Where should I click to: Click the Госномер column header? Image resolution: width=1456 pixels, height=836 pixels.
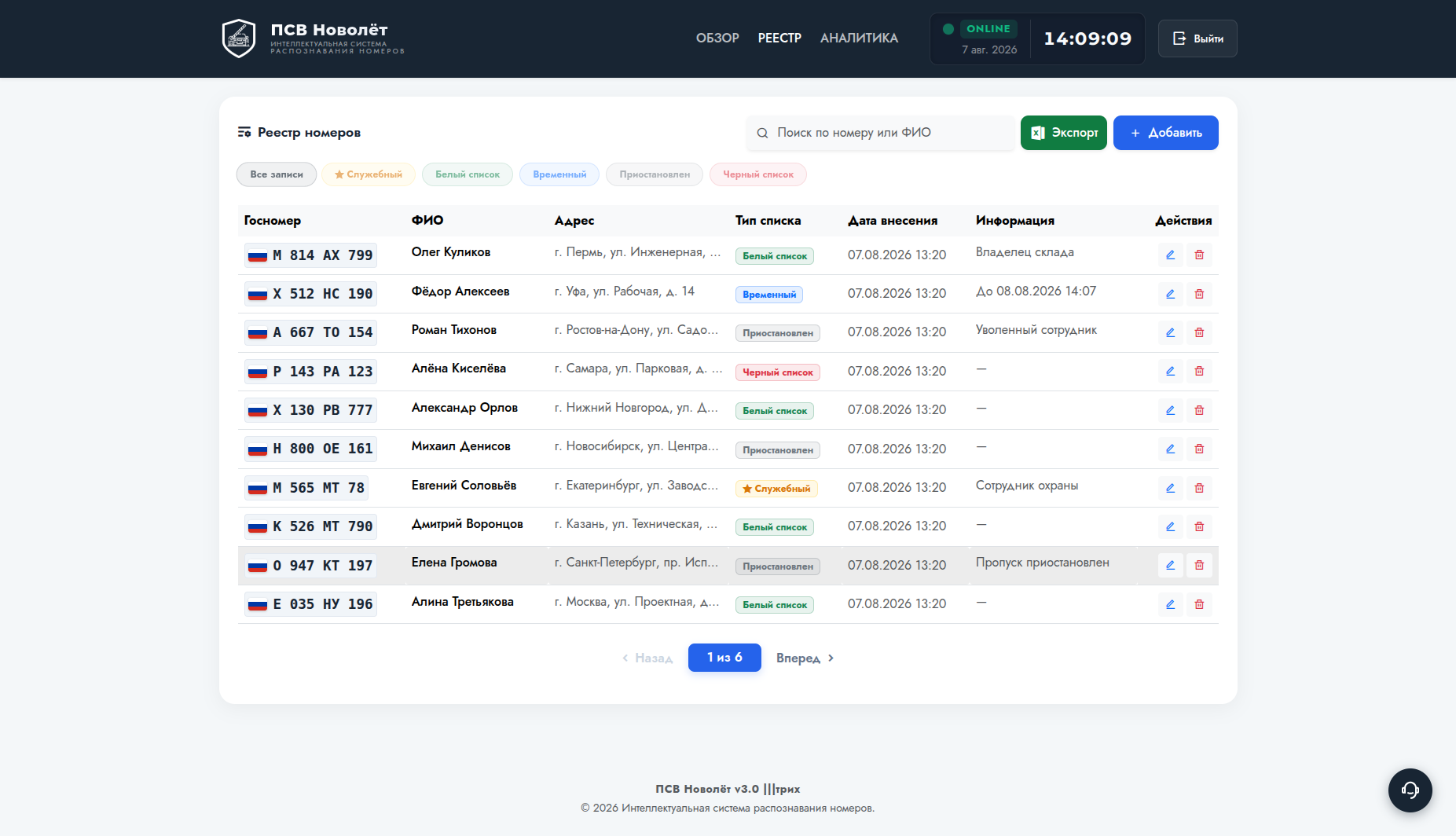pyautogui.click(x=273, y=221)
